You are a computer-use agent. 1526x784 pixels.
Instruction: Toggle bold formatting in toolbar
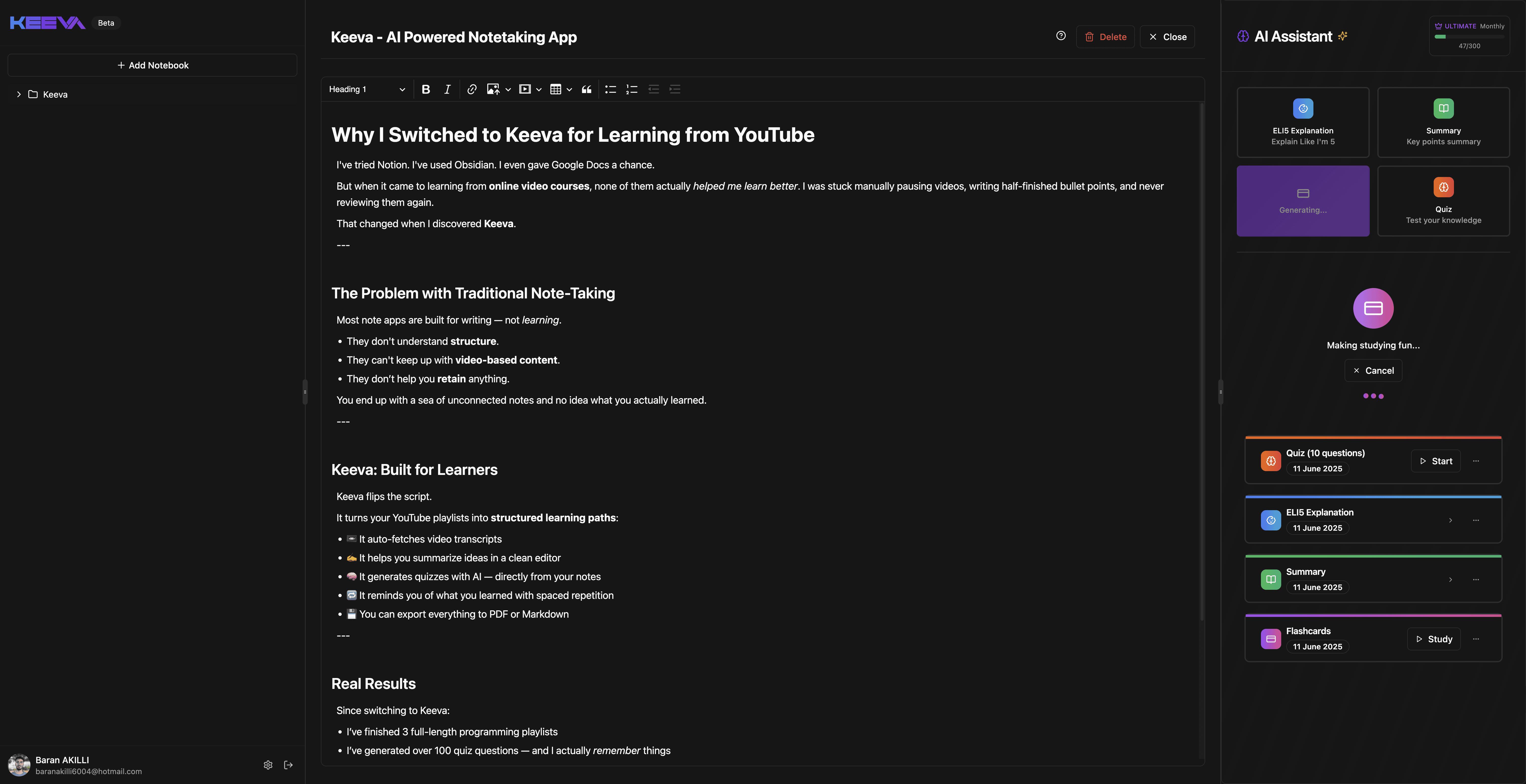click(425, 90)
